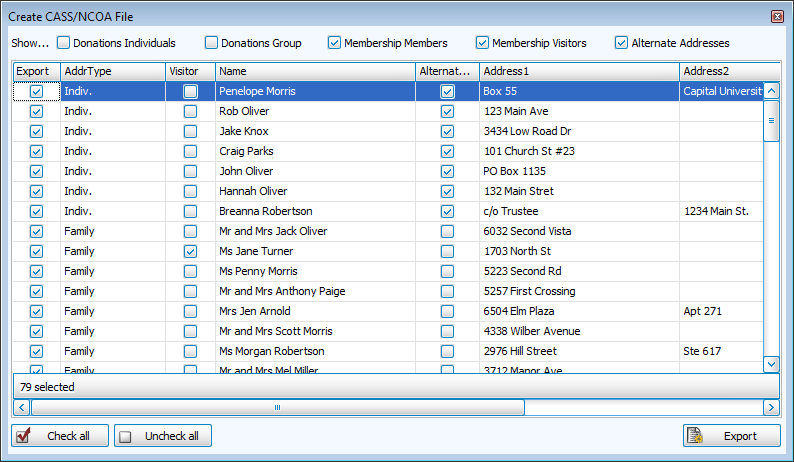Uncheck Alternate checkbox for Breanna Robertson
This screenshot has height=462, width=794.
pos(447,211)
